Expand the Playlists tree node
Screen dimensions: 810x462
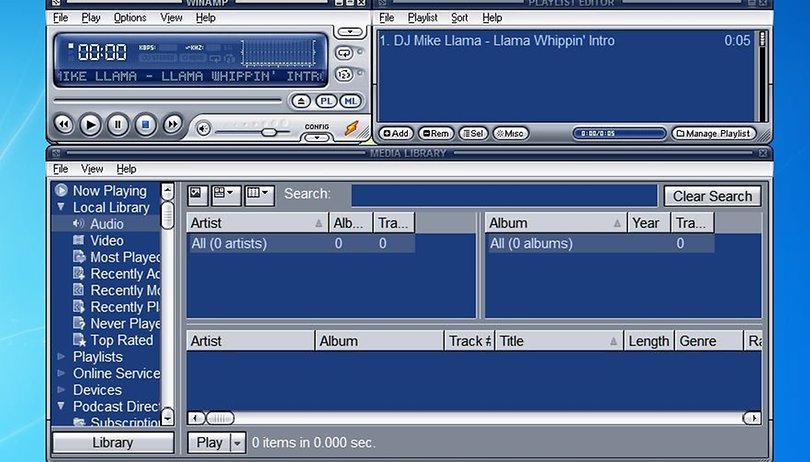[x=61, y=357]
